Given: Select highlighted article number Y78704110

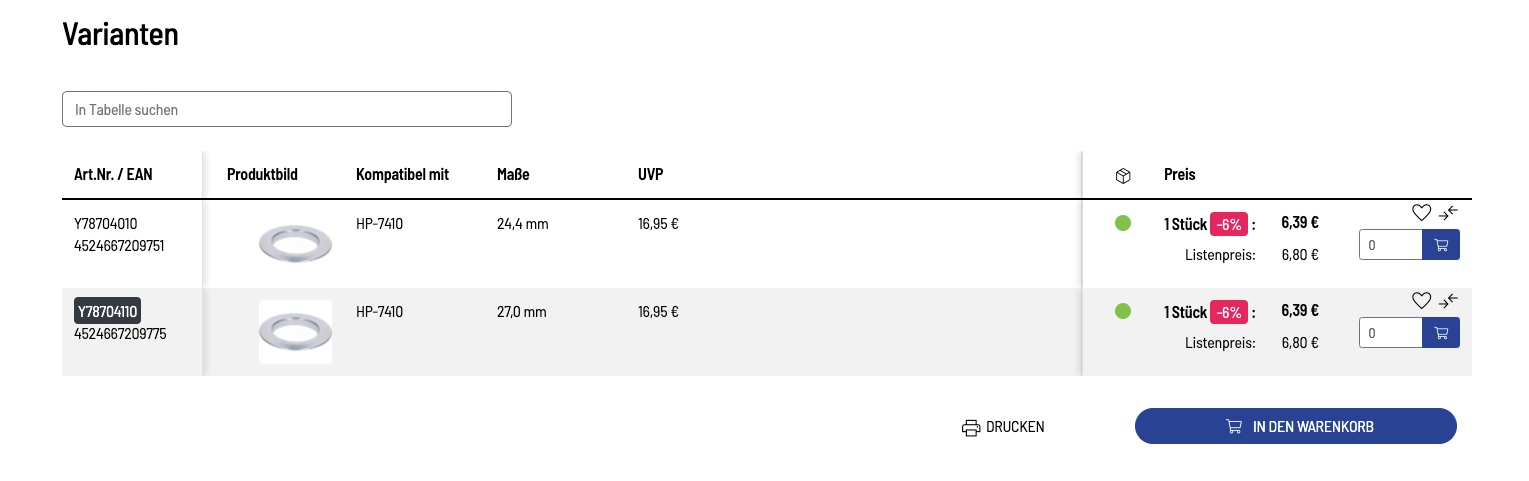Looking at the screenshot, I should coord(107,311).
